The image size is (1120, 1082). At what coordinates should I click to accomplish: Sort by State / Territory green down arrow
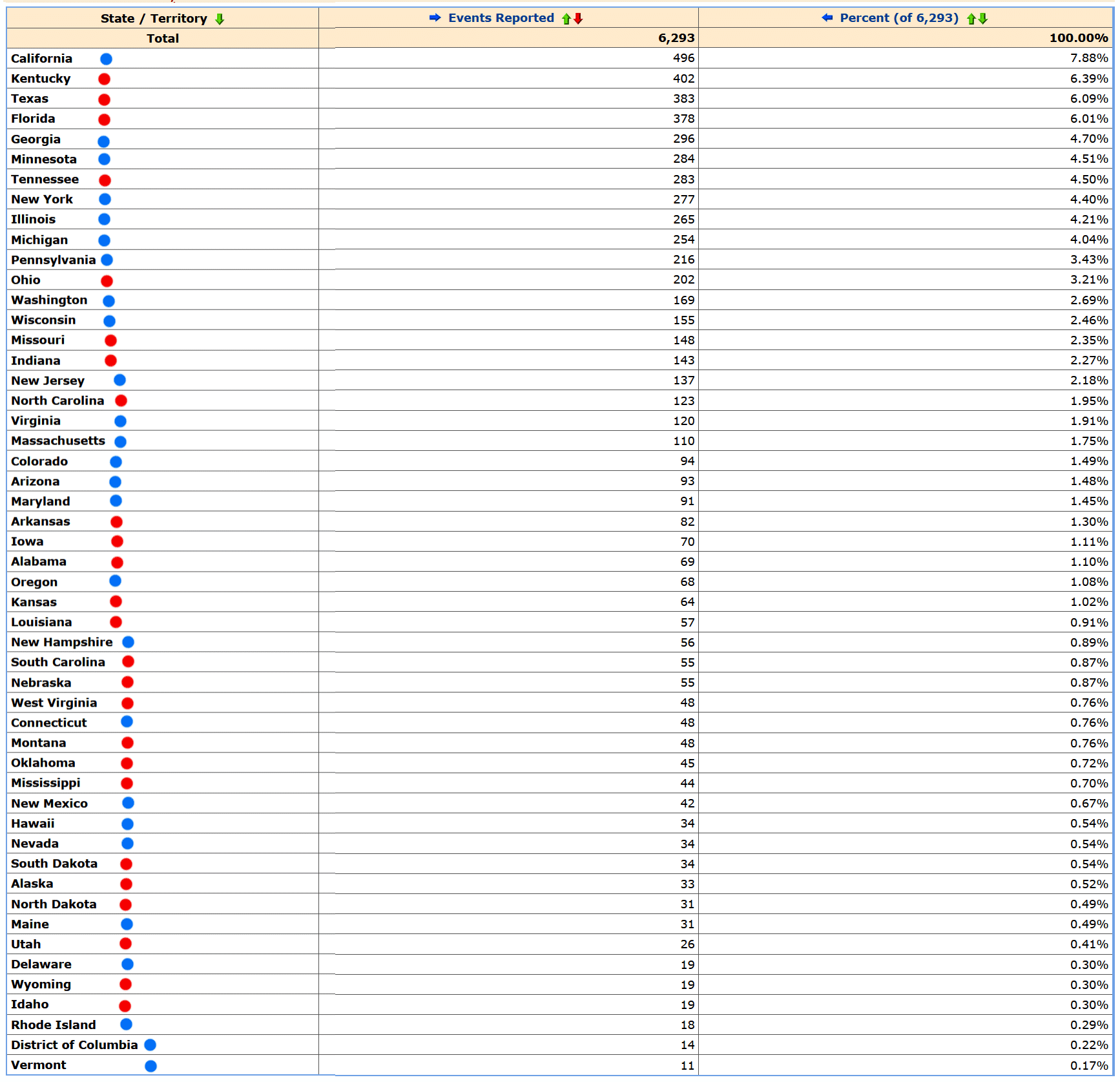click(220, 19)
